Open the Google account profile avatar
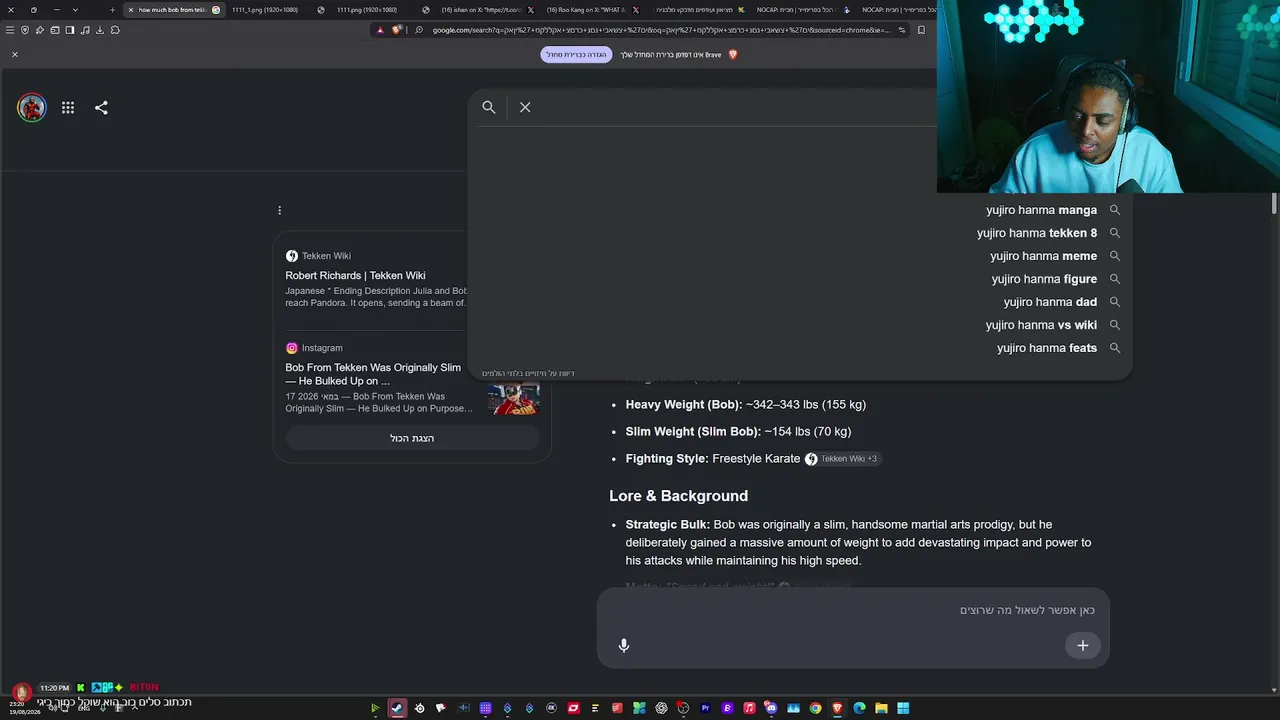 tap(32, 108)
